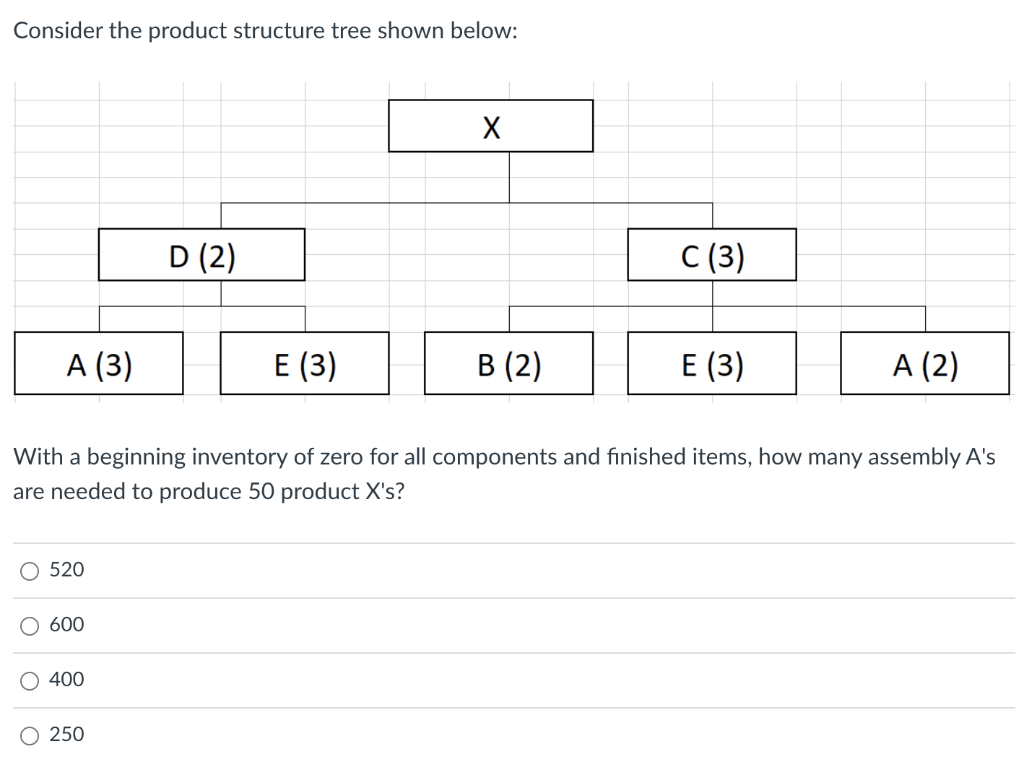Click the radio circle beside 250

click(29, 734)
